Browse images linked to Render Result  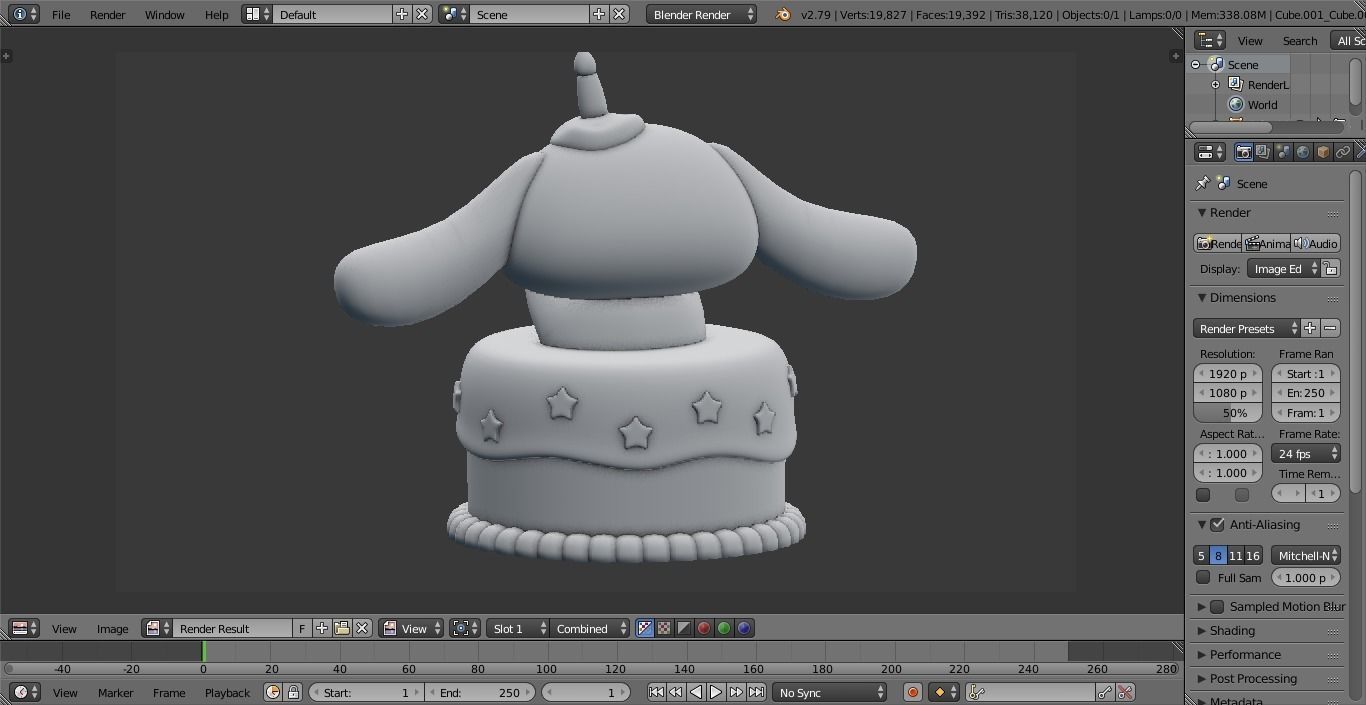pyautogui.click(x=157, y=628)
